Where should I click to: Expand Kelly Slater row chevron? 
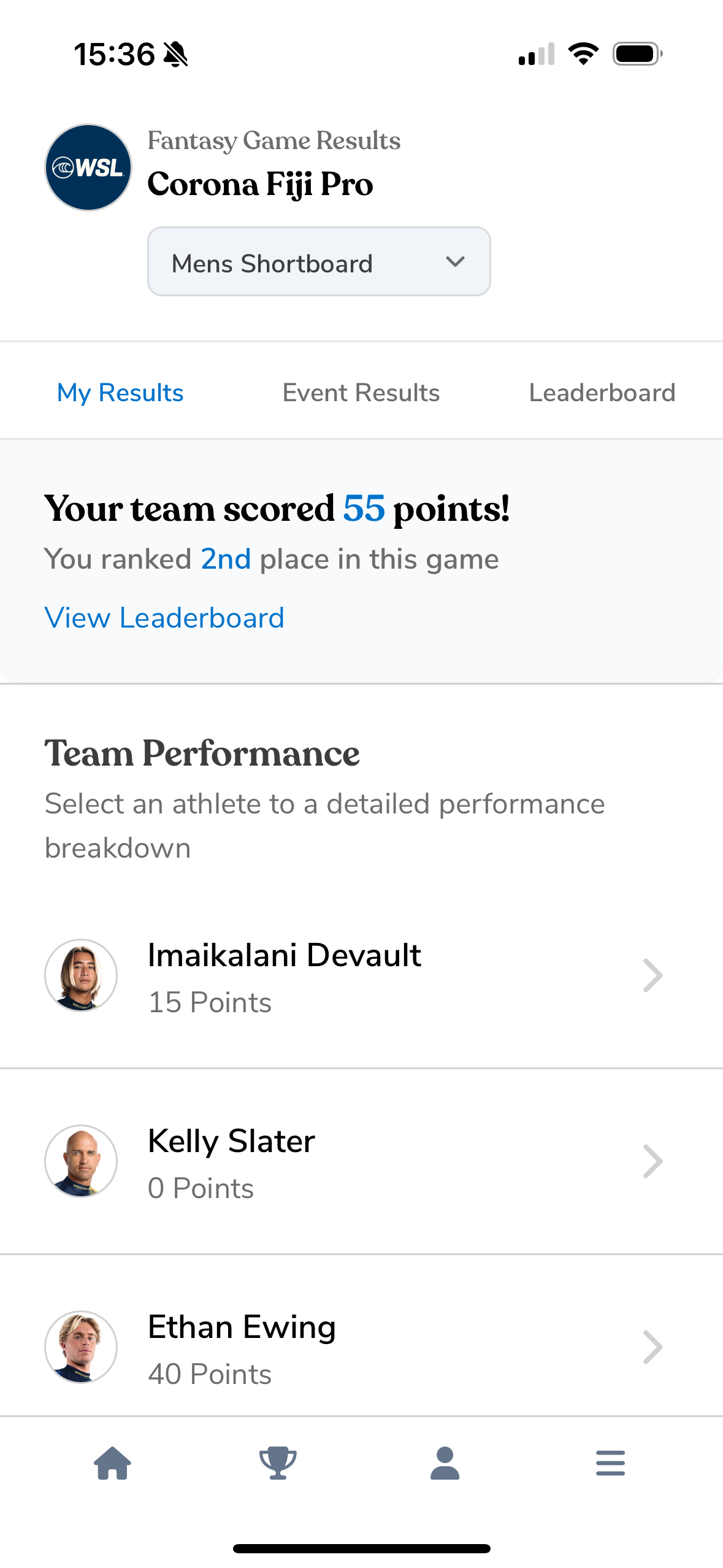click(x=652, y=1161)
